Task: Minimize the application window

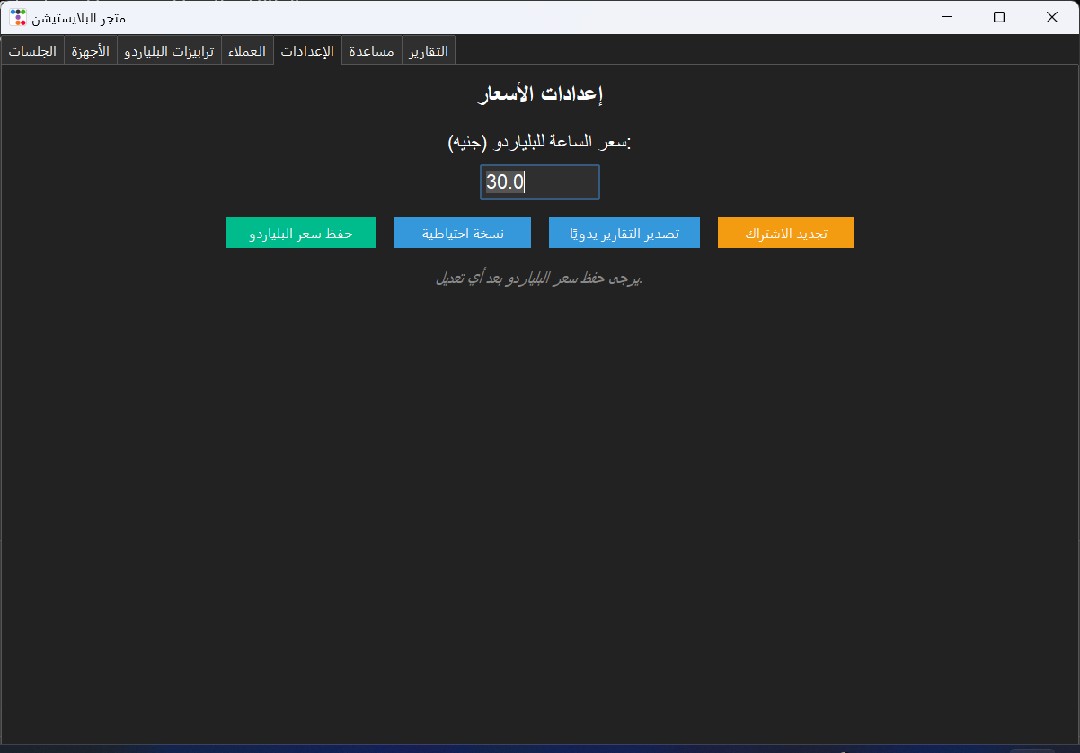Action: 945,17
